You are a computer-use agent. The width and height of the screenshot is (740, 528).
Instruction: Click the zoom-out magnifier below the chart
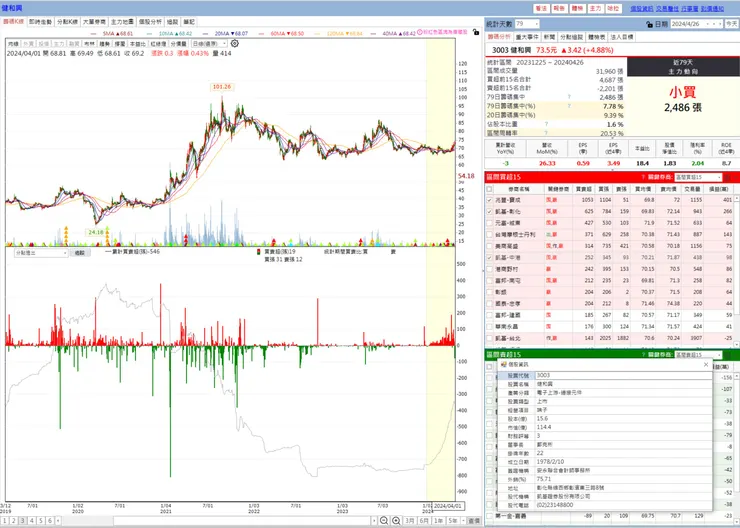[x=384, y=520]
